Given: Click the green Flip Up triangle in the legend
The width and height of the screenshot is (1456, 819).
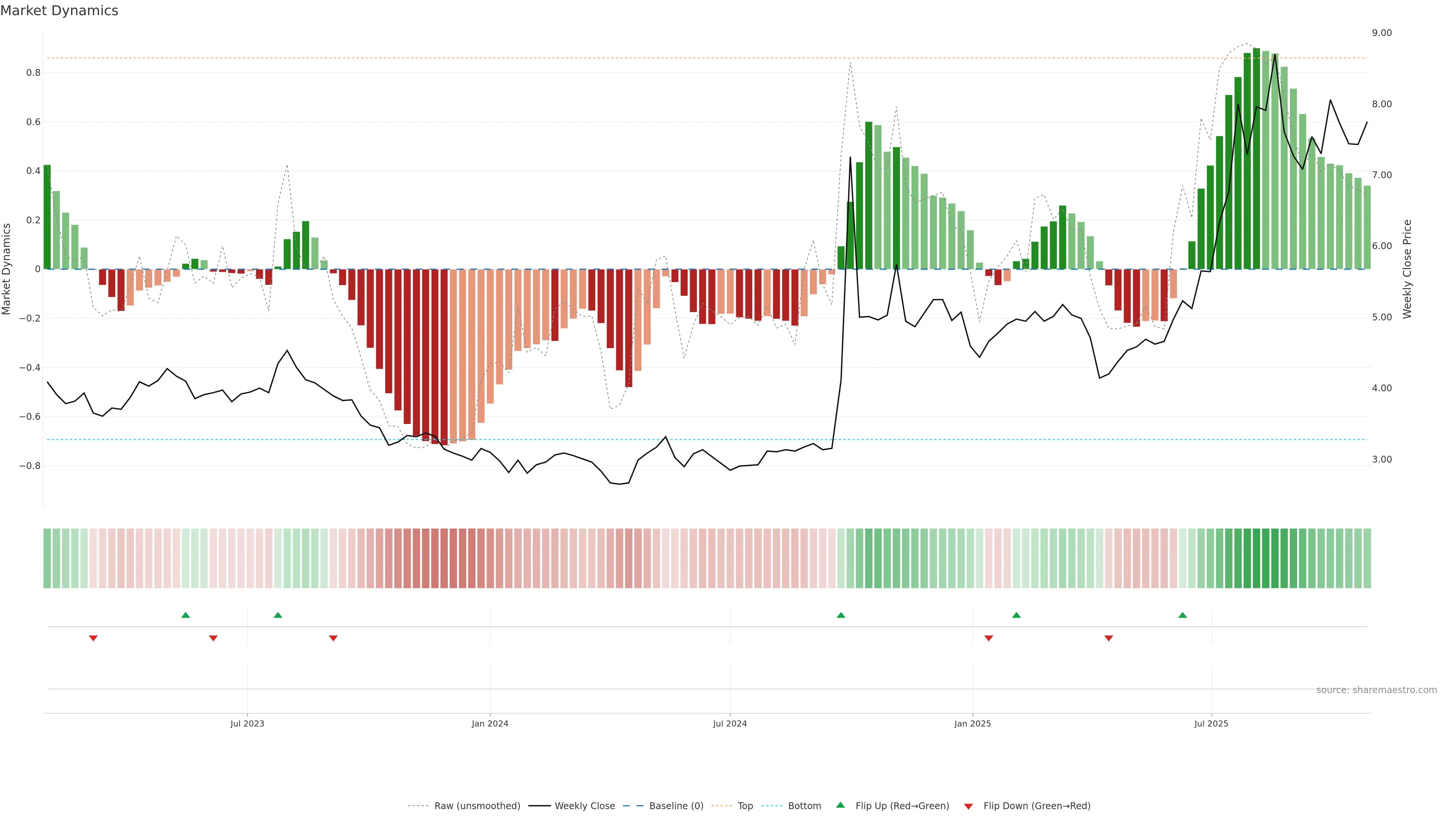Looking at the screenshot, I should 841,805.
